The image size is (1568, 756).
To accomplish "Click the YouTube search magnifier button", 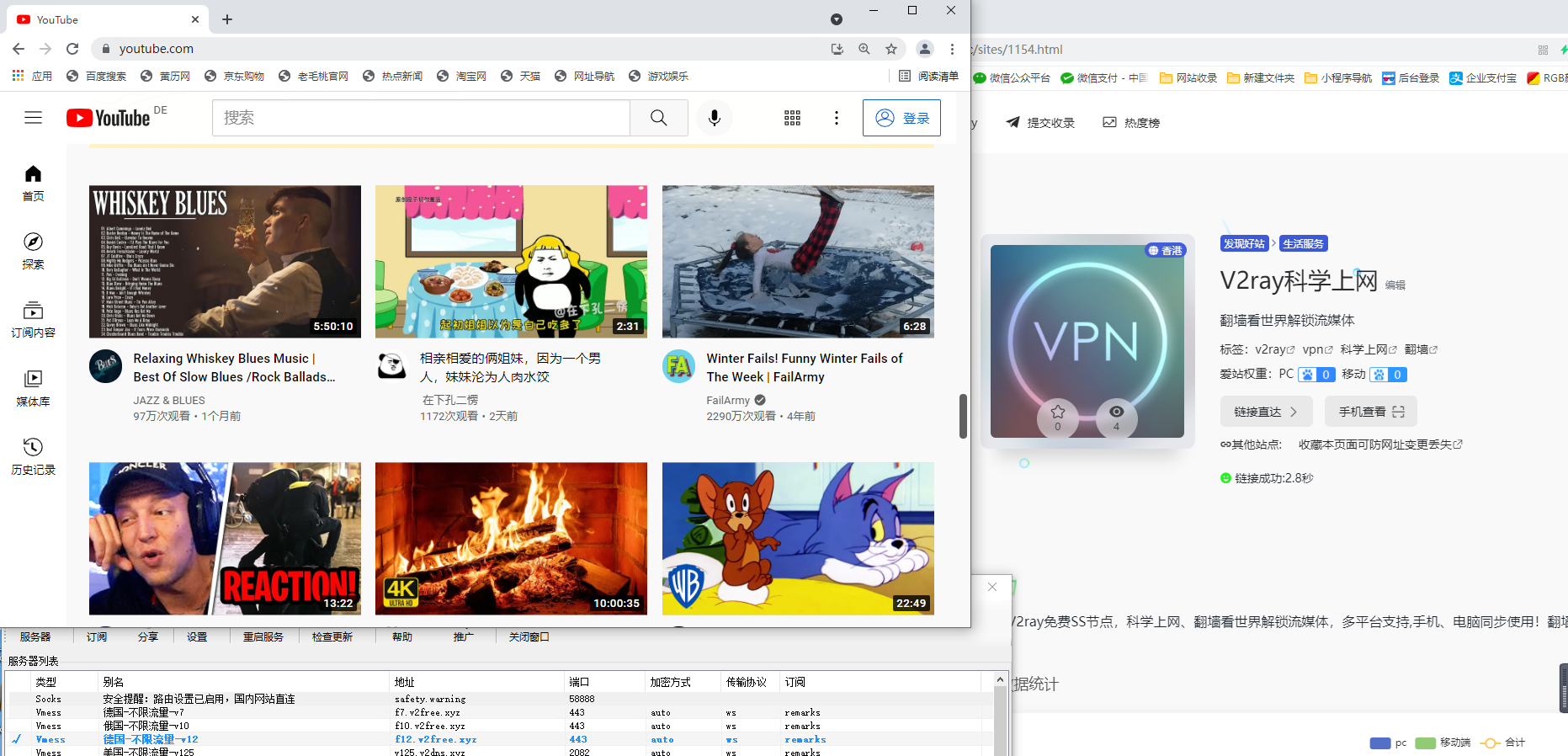I will click(x=659, y=118).
